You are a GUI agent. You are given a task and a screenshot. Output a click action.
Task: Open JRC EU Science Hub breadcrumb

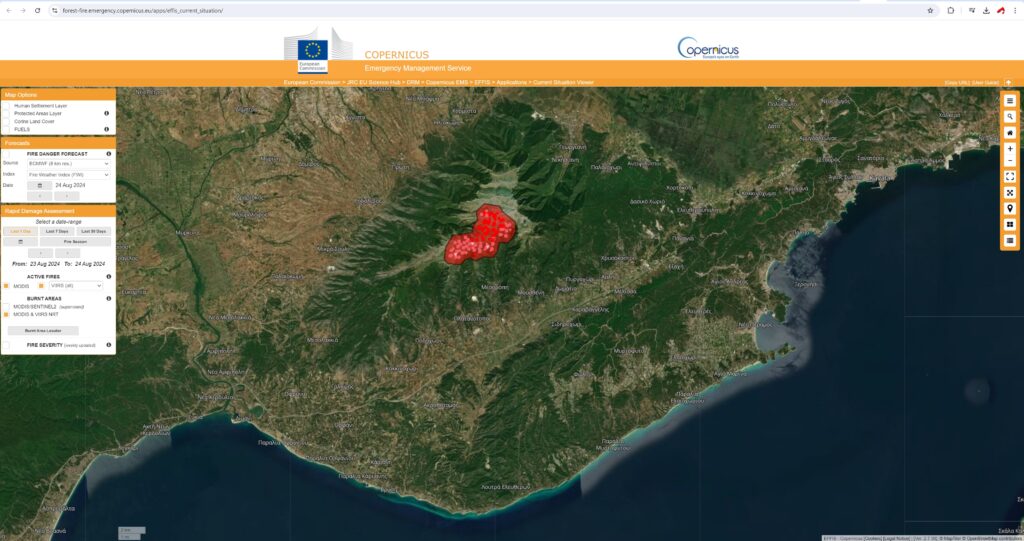click(x=373, y=82)
